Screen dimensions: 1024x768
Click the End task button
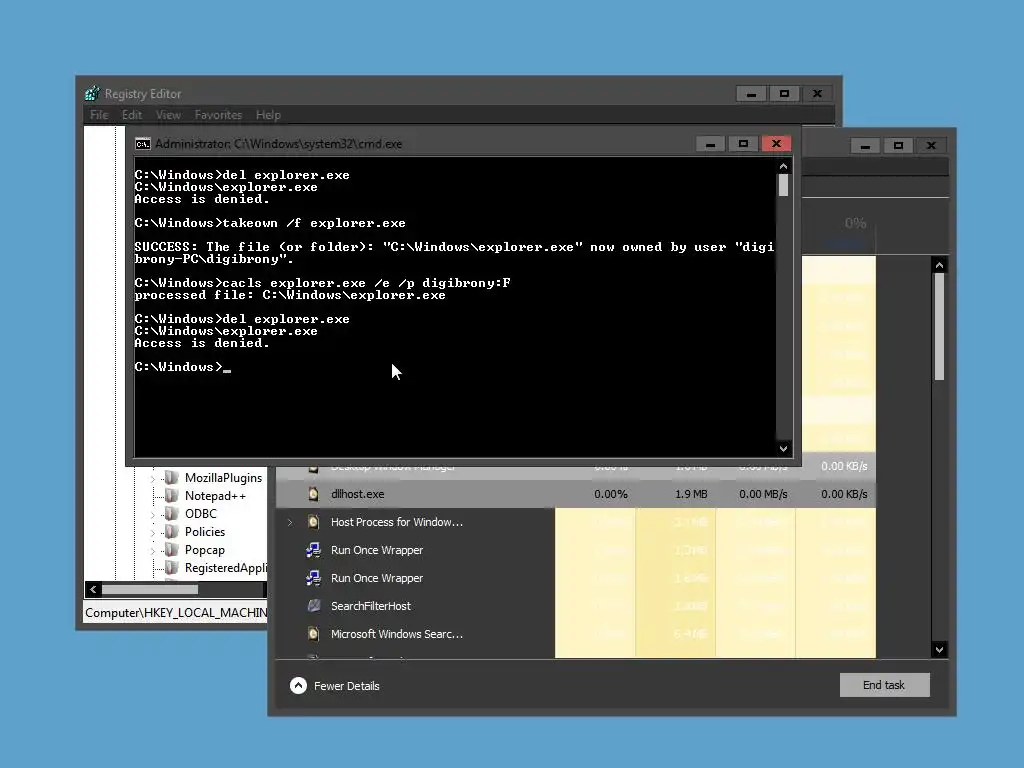pos(884,685)
